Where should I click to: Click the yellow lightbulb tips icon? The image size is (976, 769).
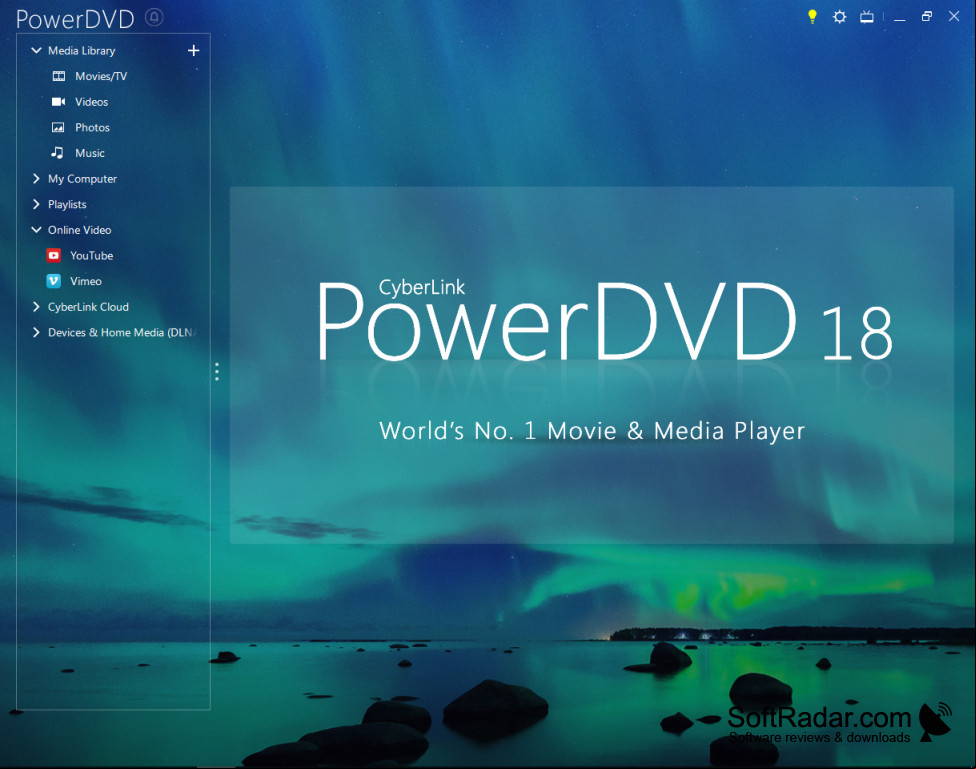click(812, 17)
